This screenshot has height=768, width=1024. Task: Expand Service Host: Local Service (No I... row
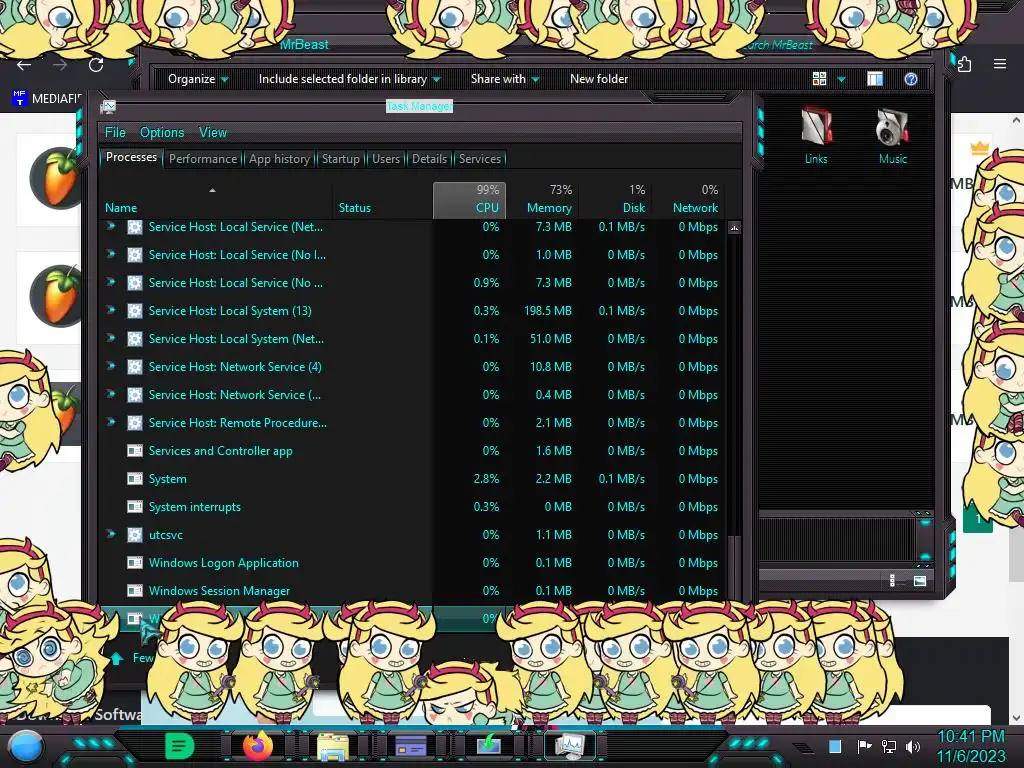[111, 254]
